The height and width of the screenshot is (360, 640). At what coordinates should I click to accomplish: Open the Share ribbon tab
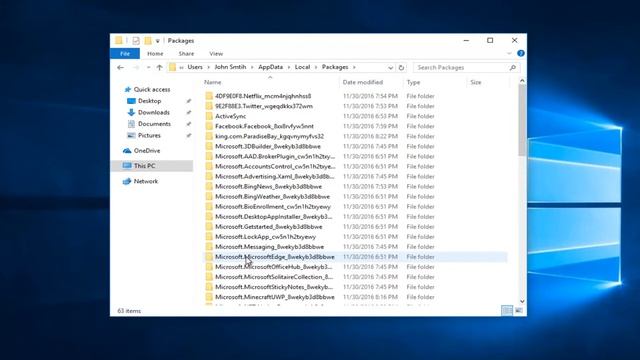pos(186,53)
